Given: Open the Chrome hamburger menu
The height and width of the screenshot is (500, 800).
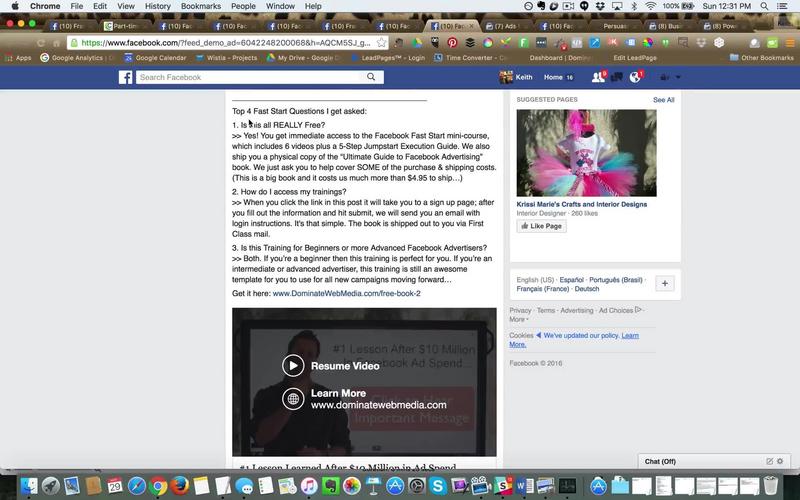Looking at the screenshot, I should 790,43.
